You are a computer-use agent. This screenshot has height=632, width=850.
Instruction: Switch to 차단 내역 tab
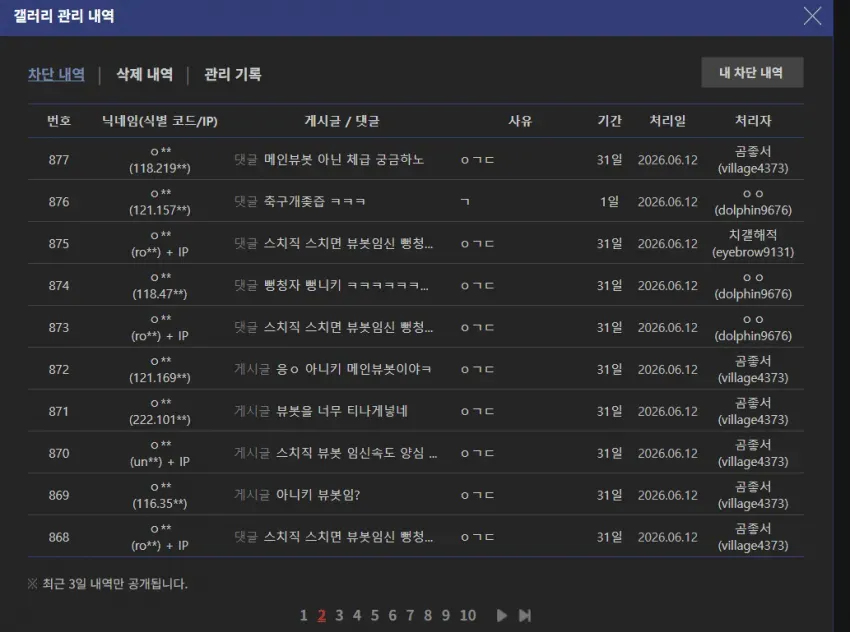tap(56, 74)
